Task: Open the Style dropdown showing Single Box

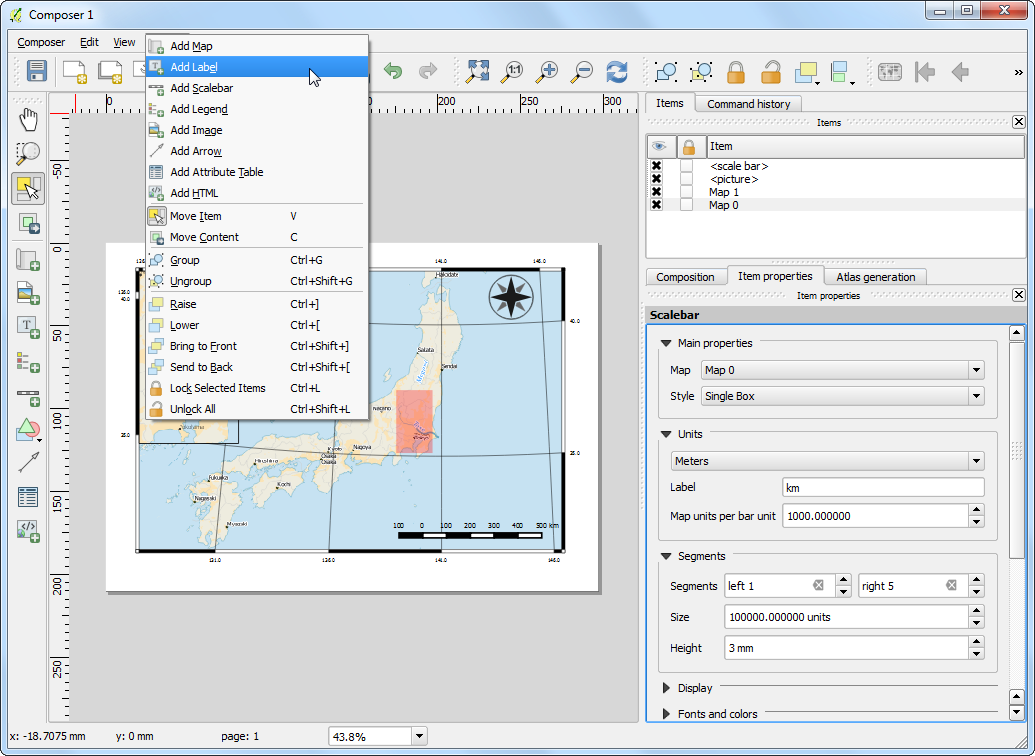Action: (x=842, y=396)
